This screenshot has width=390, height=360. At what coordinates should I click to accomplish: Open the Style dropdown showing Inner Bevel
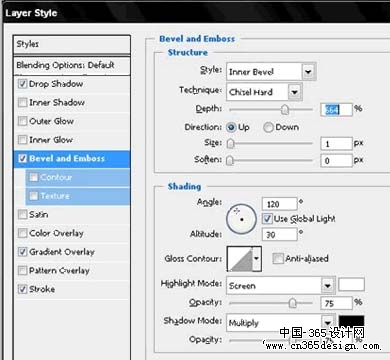tap(271, 71)
